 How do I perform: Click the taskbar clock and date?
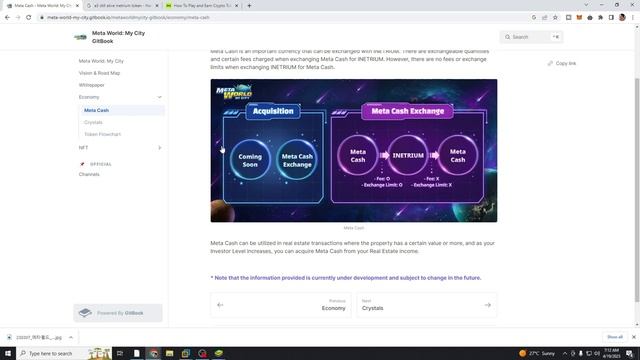tap(611, 353)
